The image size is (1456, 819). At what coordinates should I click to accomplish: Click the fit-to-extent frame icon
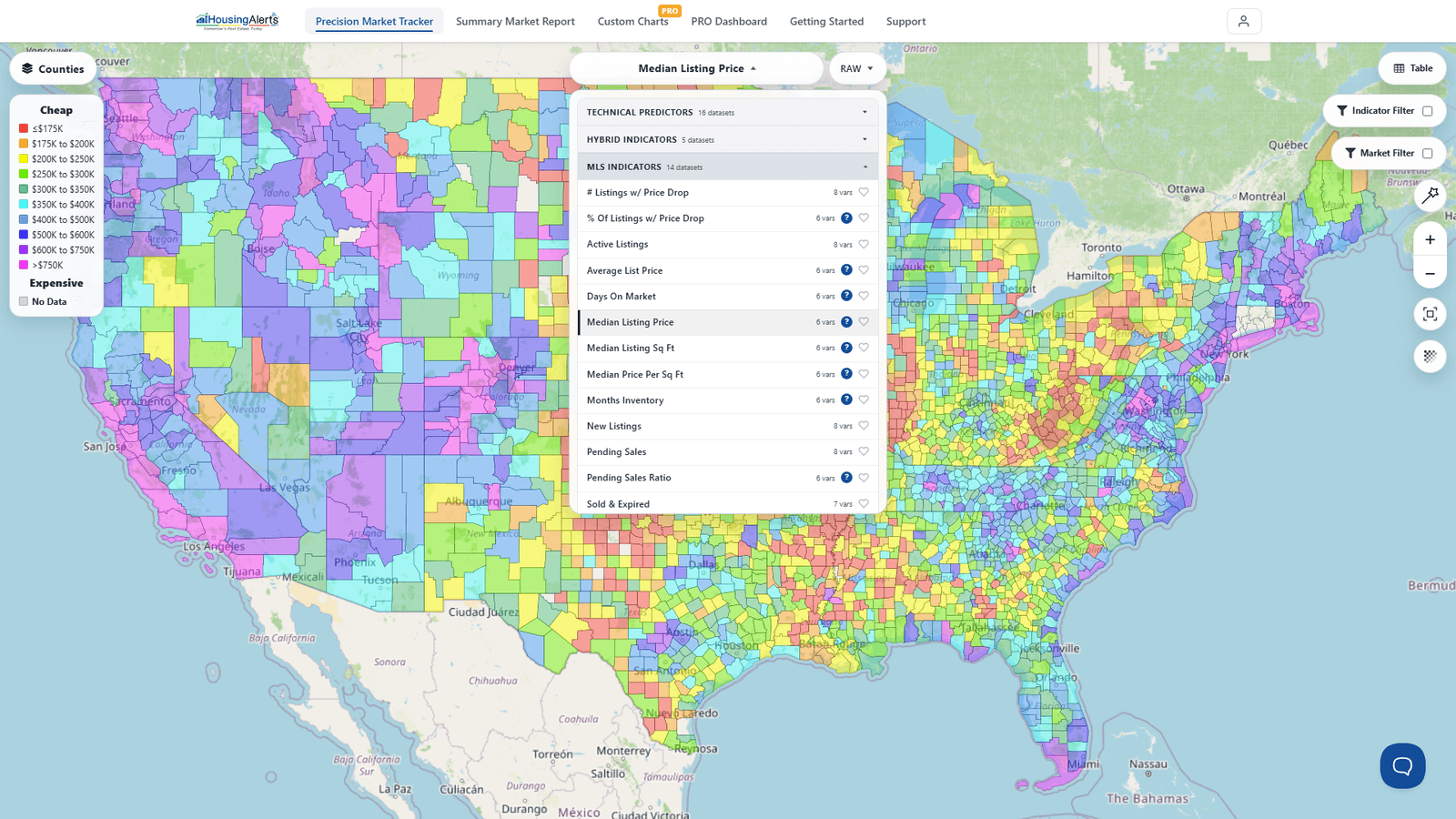coord(1430,314)
